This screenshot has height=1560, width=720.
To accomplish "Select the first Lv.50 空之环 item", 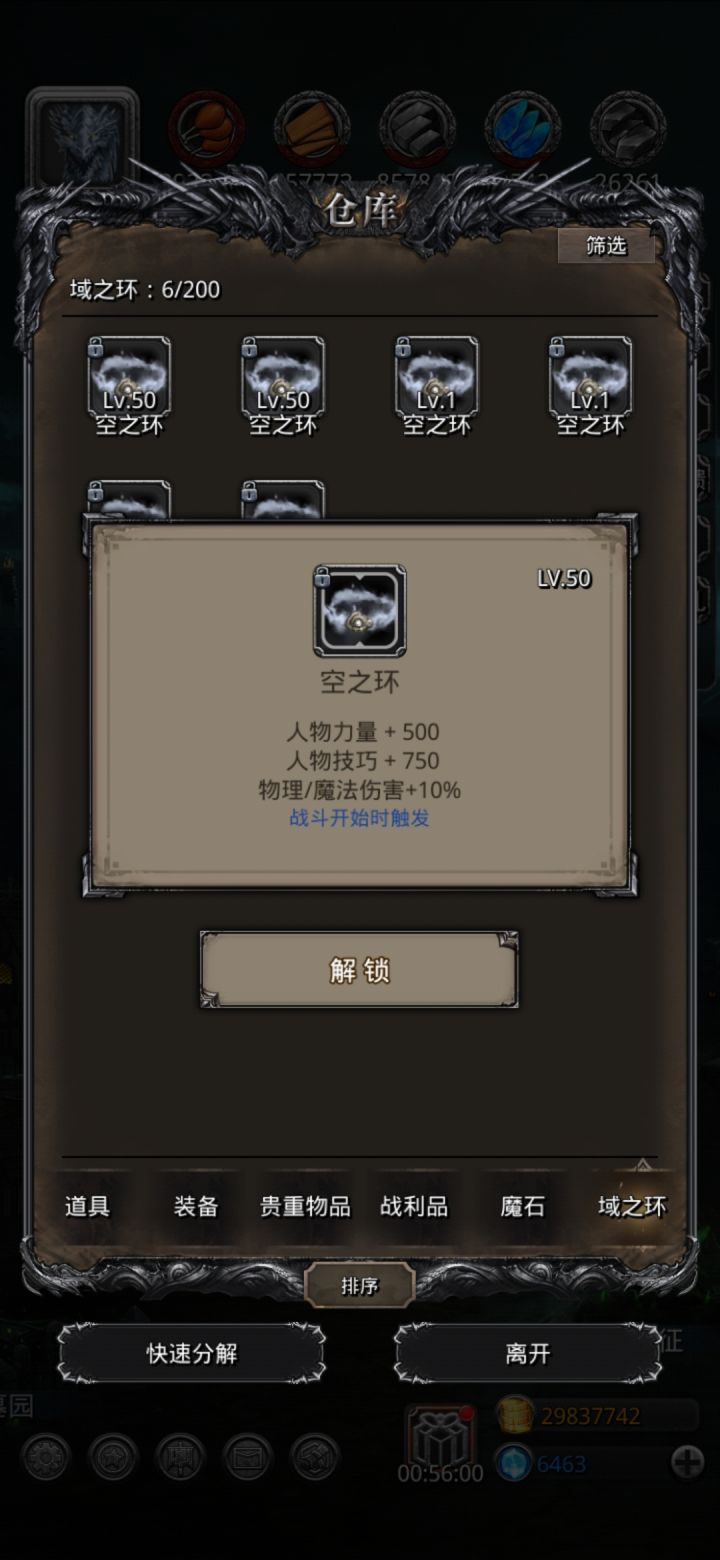I will click(129, 384).
